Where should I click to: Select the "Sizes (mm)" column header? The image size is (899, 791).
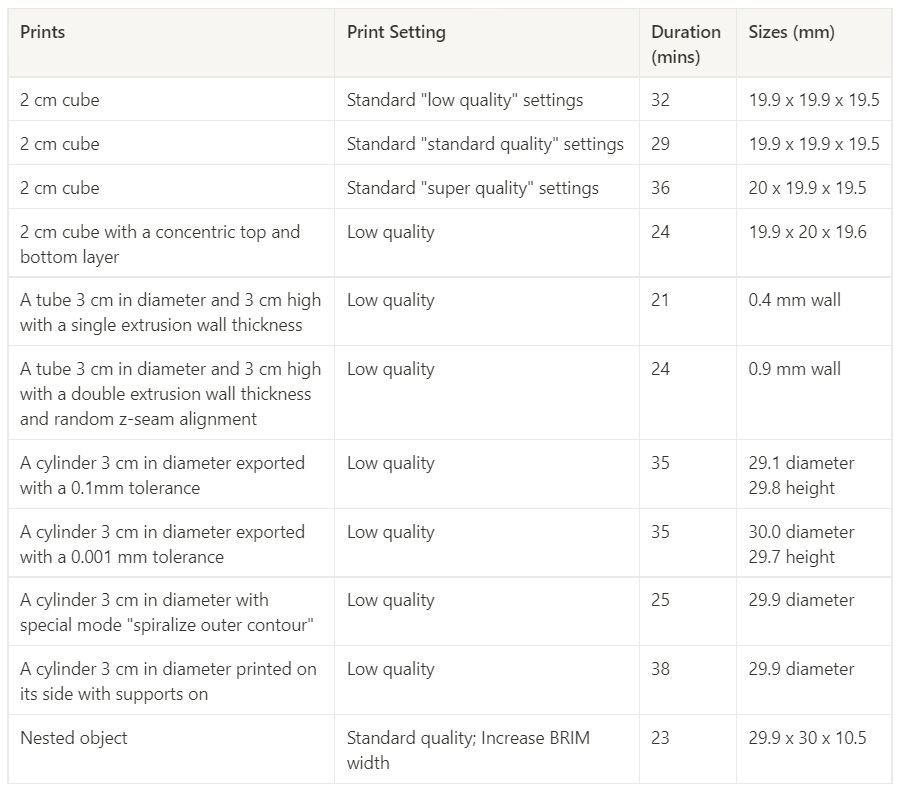pyautogui.click(x=791, y=32)
